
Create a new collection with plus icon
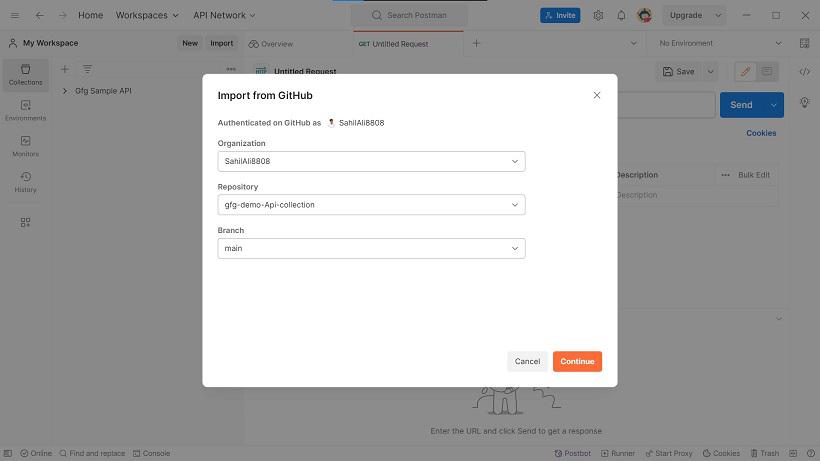click(x=64, y=69)
